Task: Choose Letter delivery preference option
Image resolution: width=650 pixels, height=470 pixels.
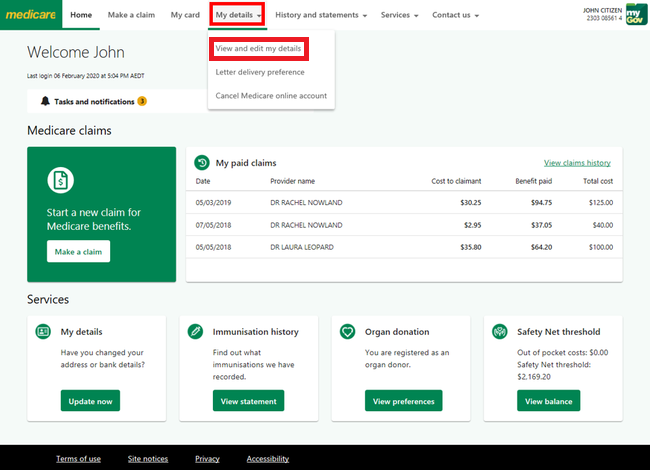Action: click(x=260, y=72)
